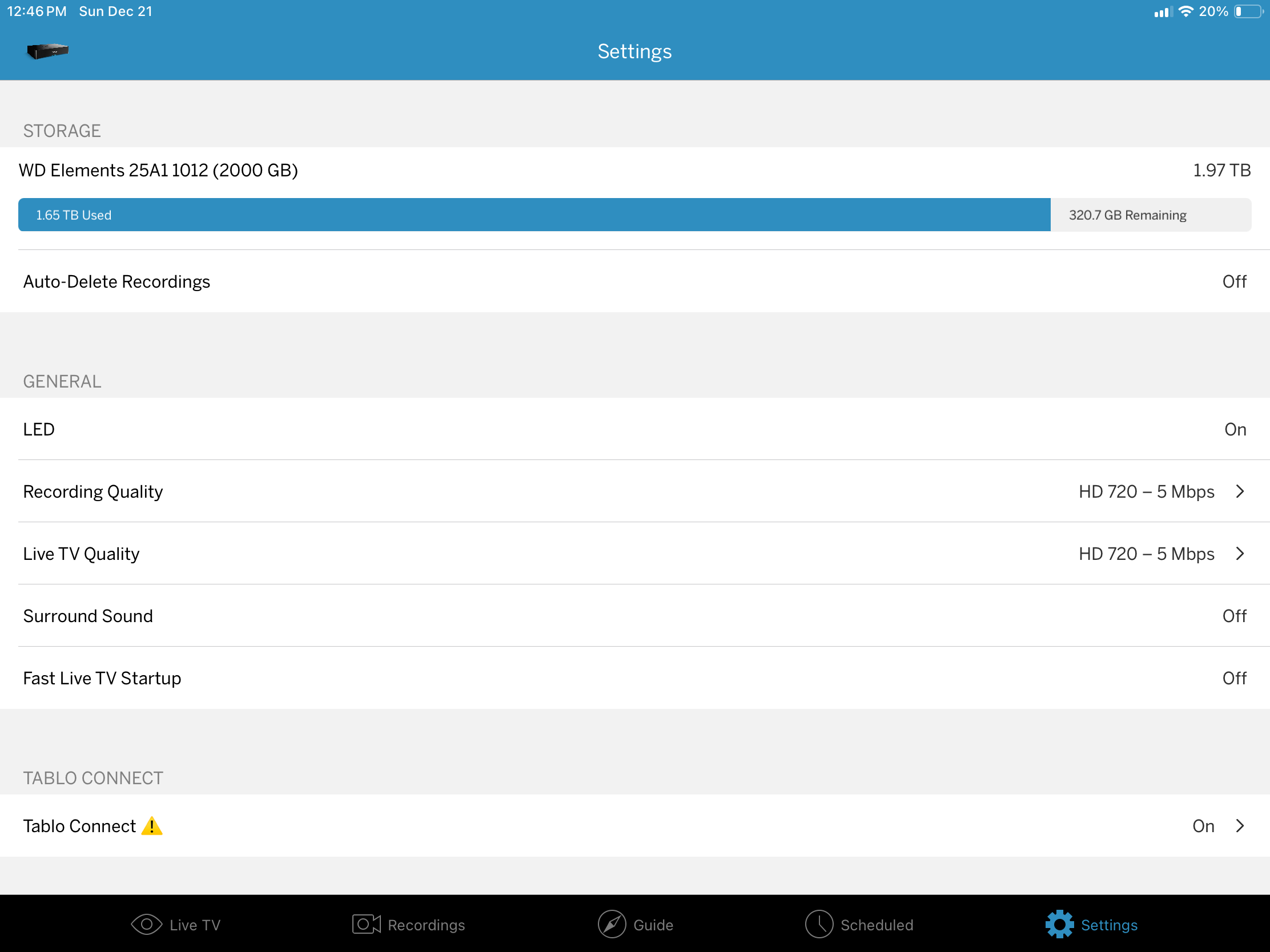Image resolution: width=1270 pixels, height=952 pixels.
Task: Toggle Surround Sound off value
Action: tap(1234, 616)
